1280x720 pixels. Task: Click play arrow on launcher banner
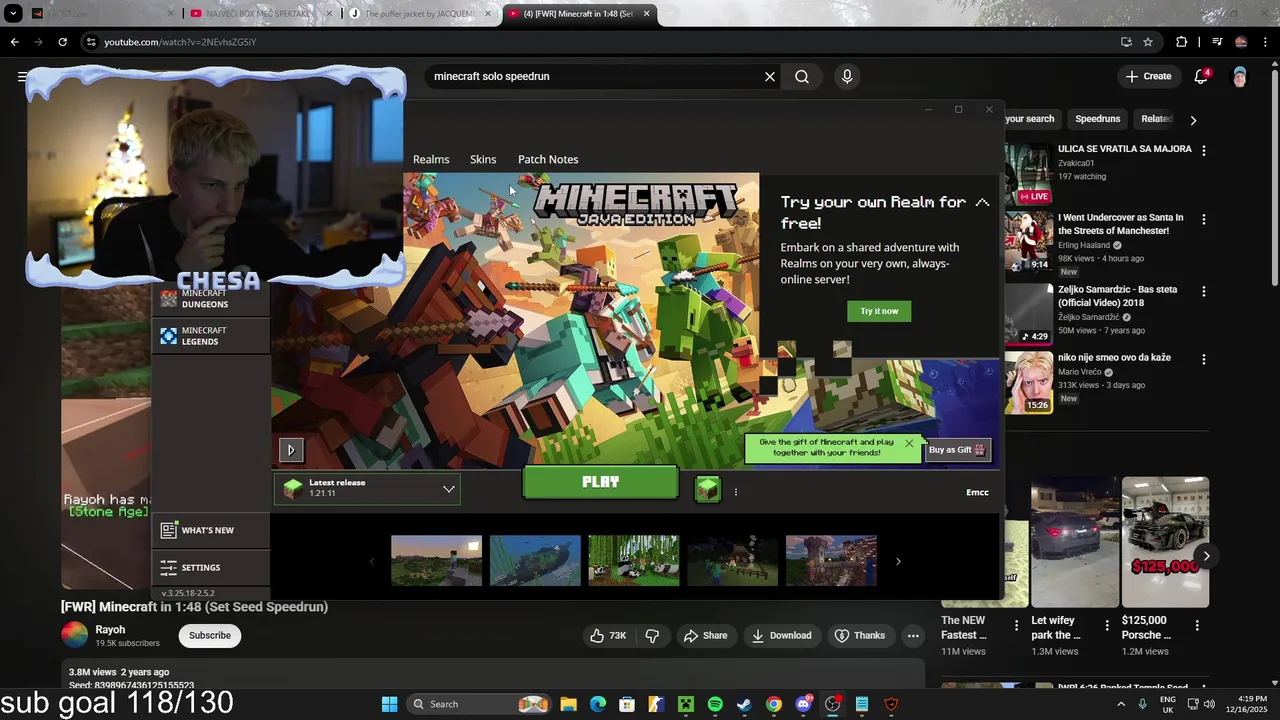291,450
